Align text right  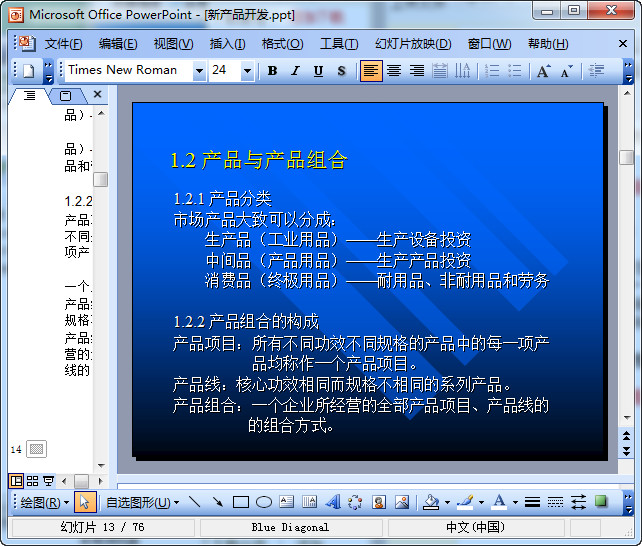[x=417, y=71]
